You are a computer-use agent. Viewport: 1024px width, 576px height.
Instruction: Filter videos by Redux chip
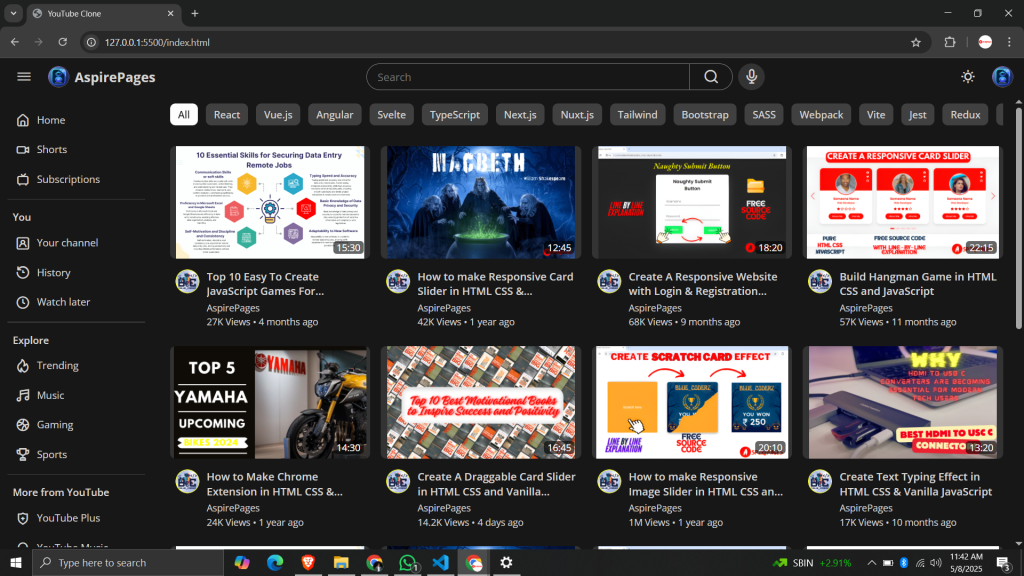click(x=965, y=114)
